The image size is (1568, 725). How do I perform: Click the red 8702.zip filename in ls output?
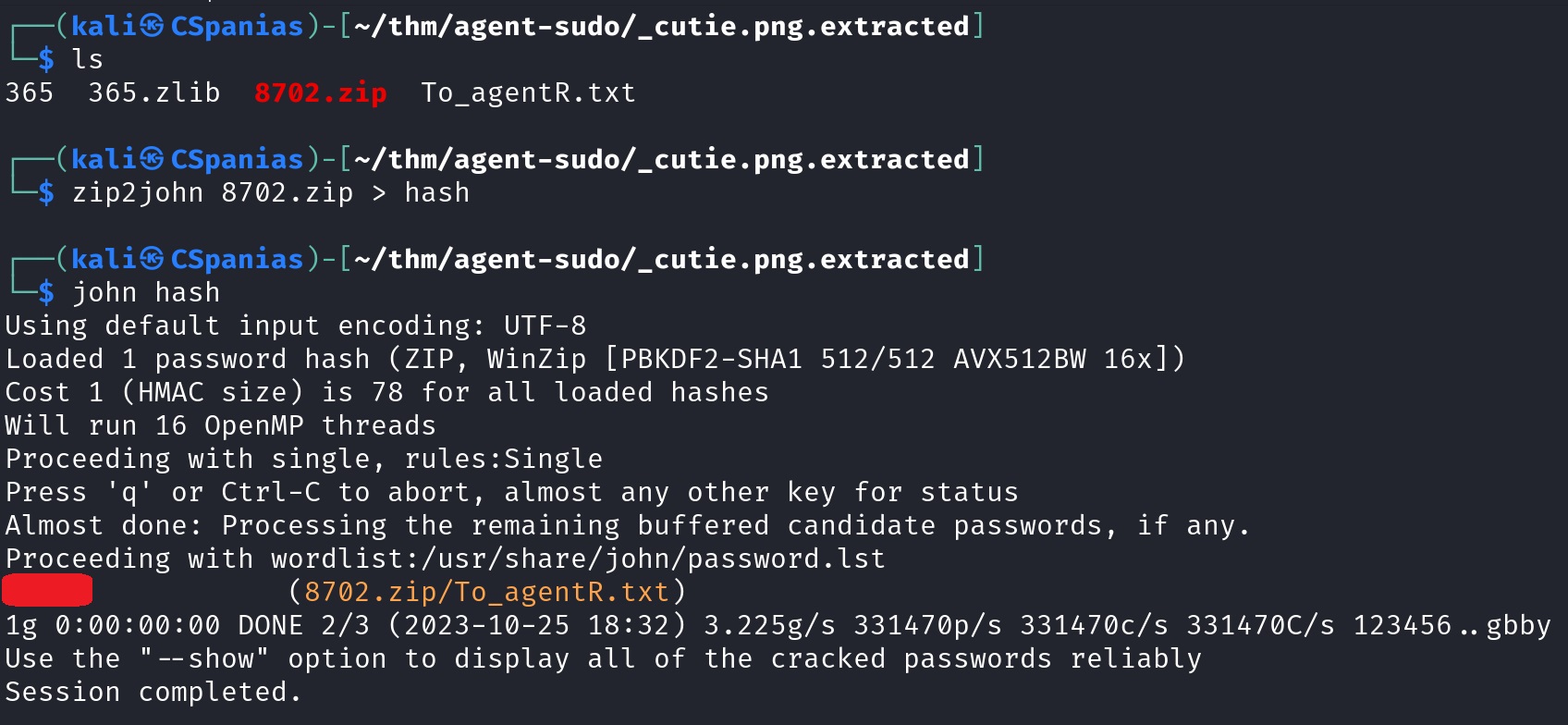pos(321,92)
